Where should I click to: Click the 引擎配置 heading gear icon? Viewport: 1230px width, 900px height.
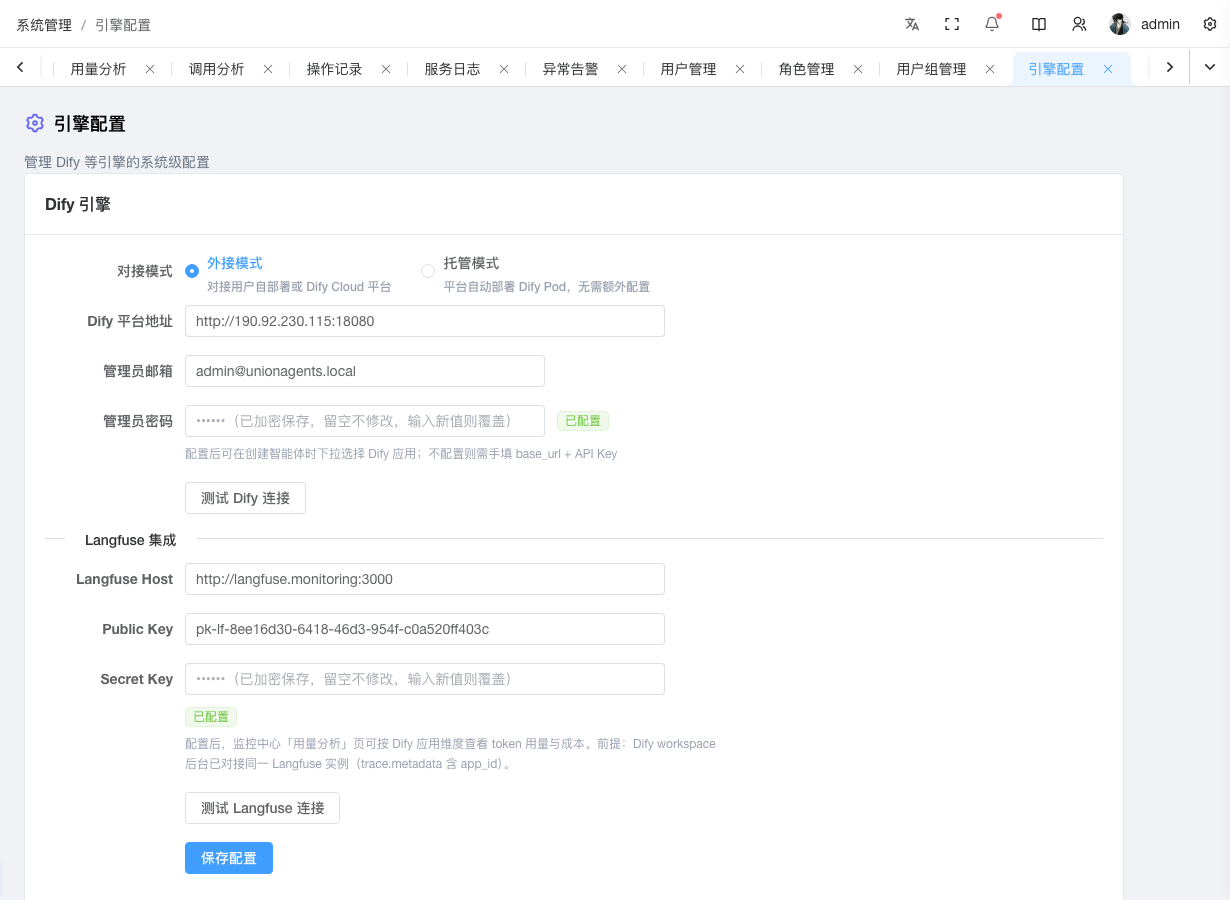click(x=35, y=123)
